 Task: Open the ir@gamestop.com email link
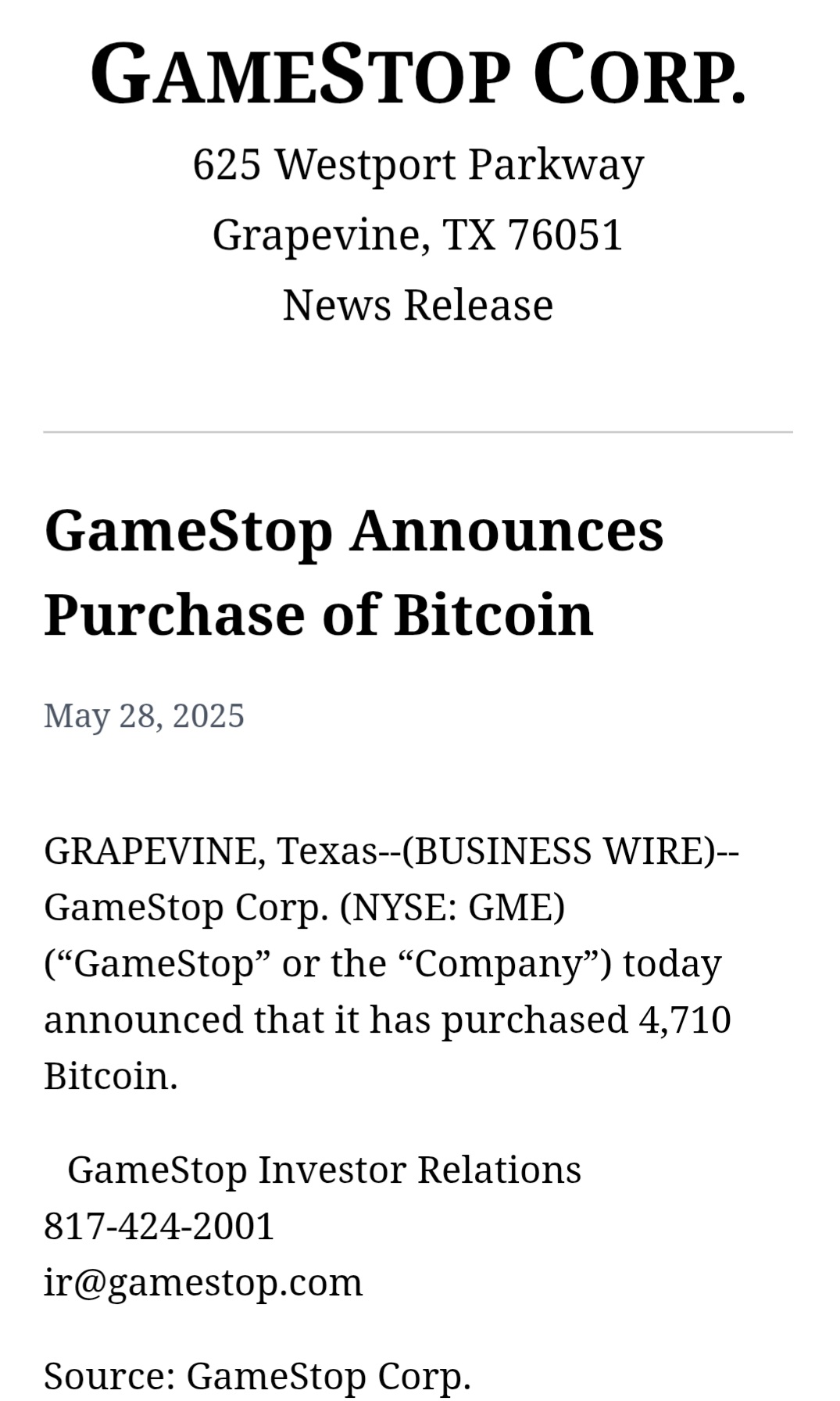203,1283
